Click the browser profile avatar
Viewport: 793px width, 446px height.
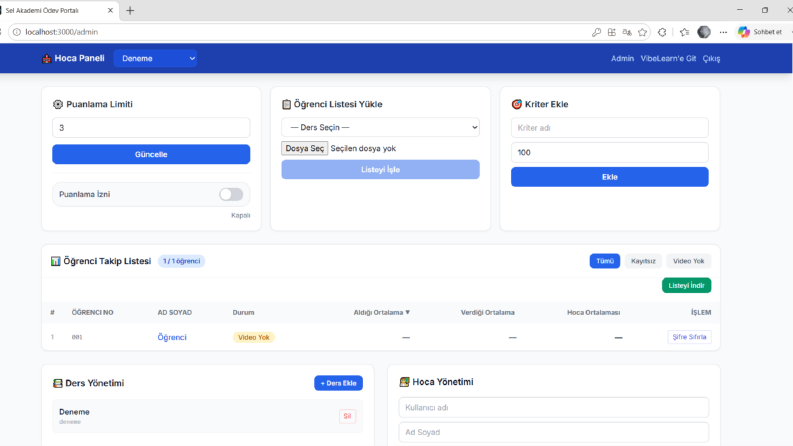click(x=703, y=32)
